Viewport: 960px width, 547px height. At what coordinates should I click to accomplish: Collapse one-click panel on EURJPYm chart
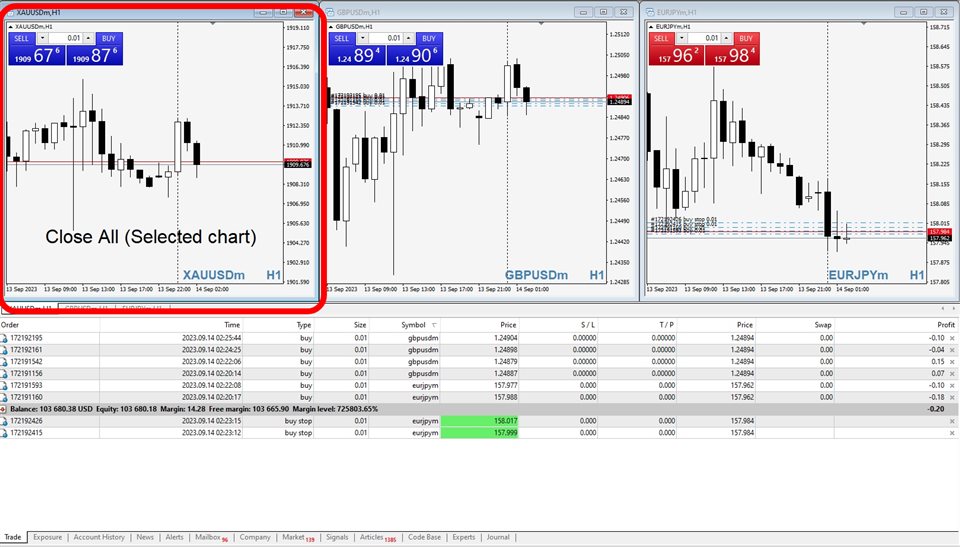click(x=651, y=27)
